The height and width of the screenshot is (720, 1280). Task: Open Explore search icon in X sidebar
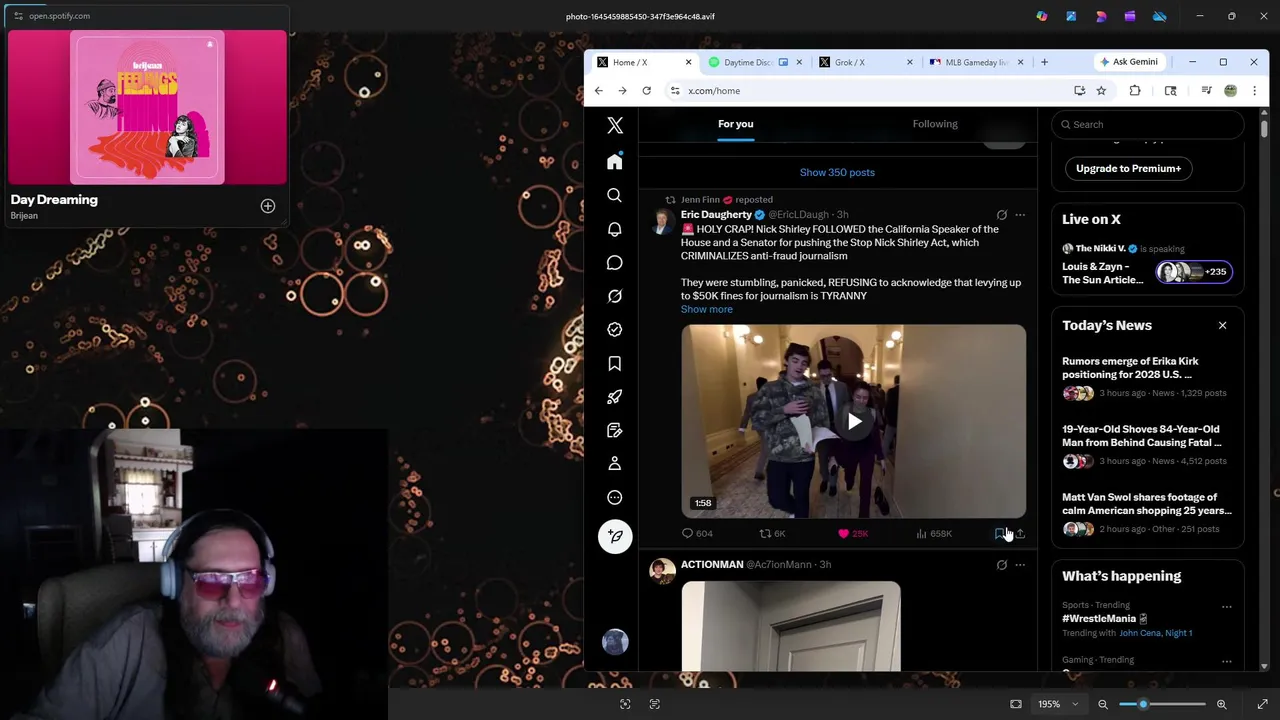point(615,195)
